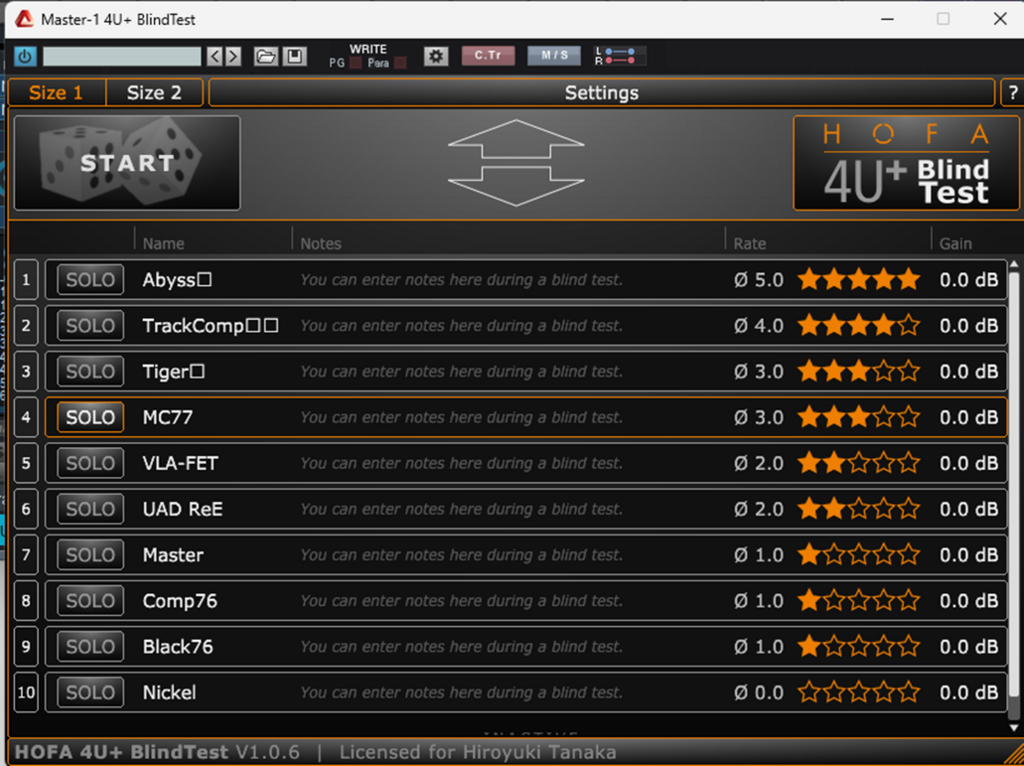Click the 0.0 dB gain of Abyss

coord(969,280)
